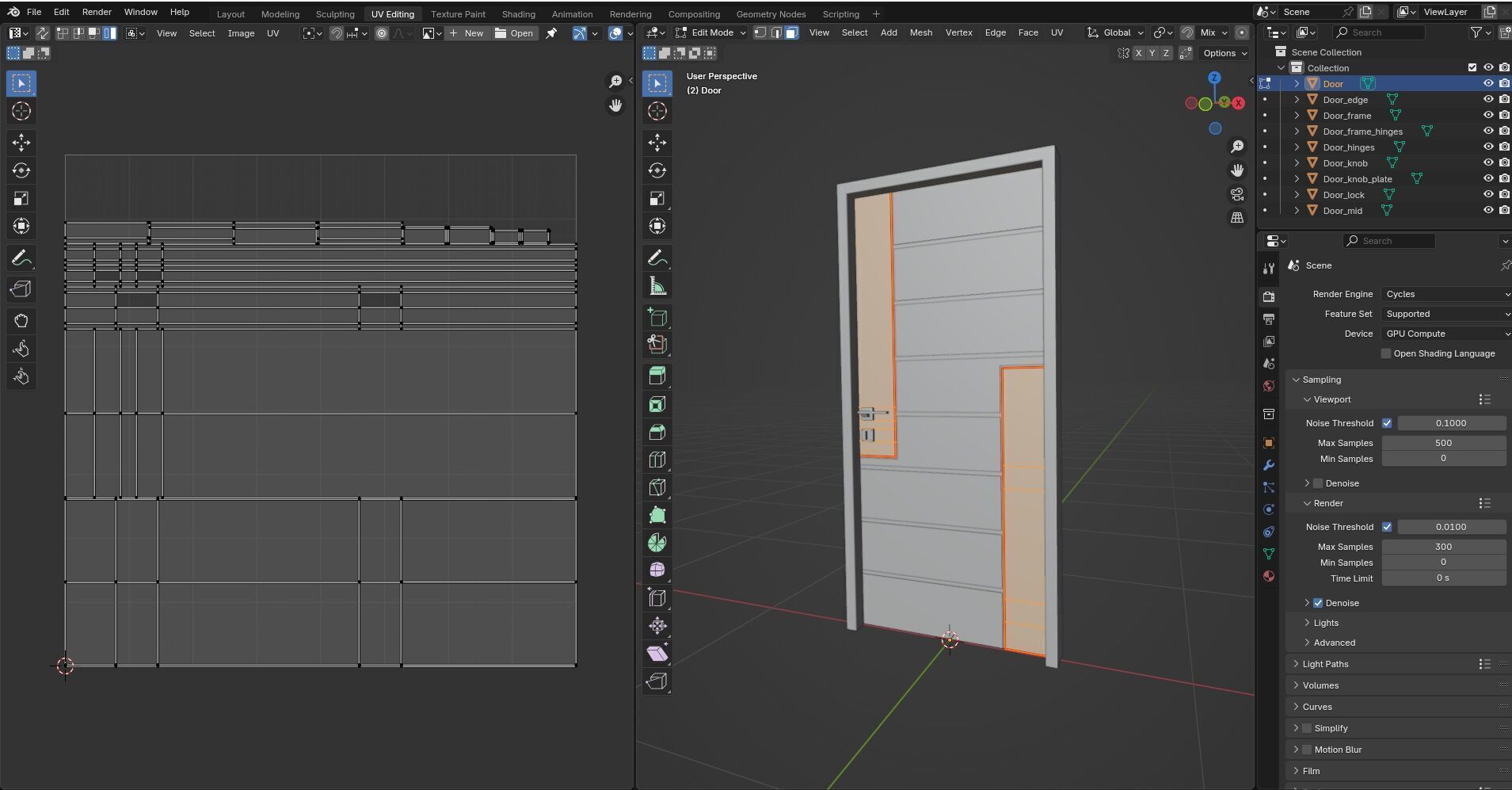Image resolution: width=1512 pixels, height=790 pixels.
Task: Select the Measure tool in 3D viewport
Action: (657, 286)
